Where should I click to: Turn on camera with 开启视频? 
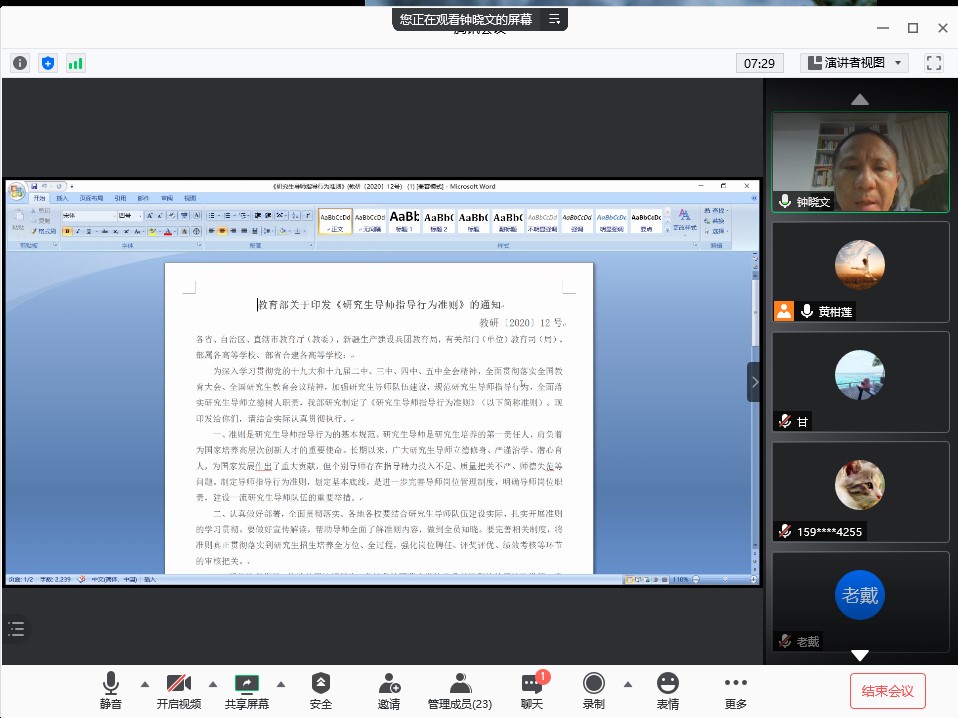(178, 690)
